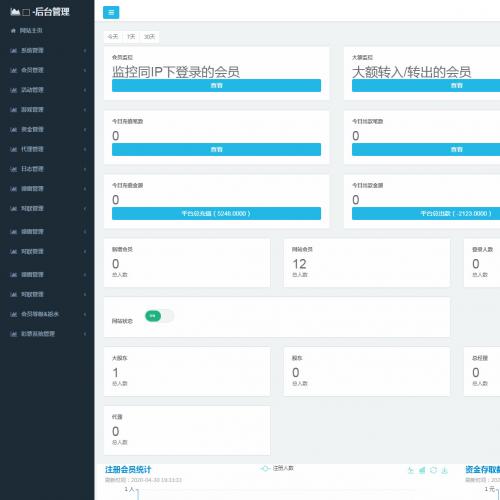Expand the 会员等级&返水 sidebar menu arrow

click(85, 314)
